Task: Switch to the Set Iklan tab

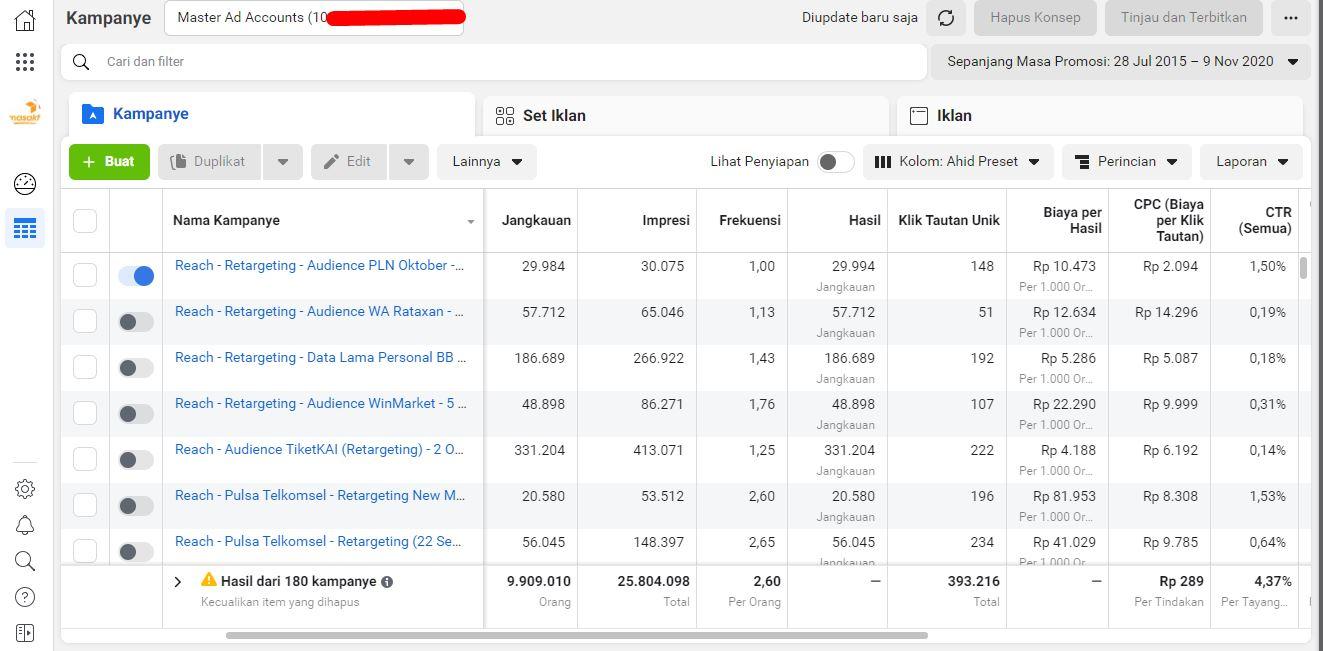Action: [685, 116]
